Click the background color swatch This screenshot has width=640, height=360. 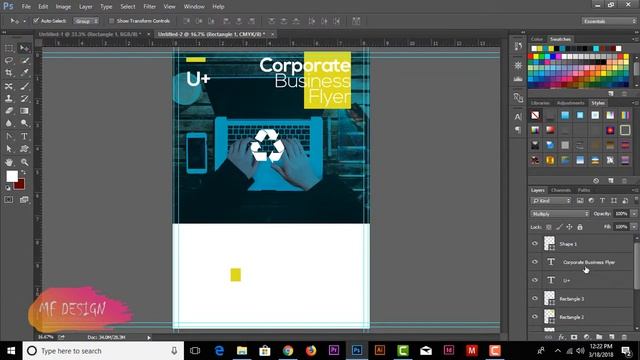pos(20,185)
